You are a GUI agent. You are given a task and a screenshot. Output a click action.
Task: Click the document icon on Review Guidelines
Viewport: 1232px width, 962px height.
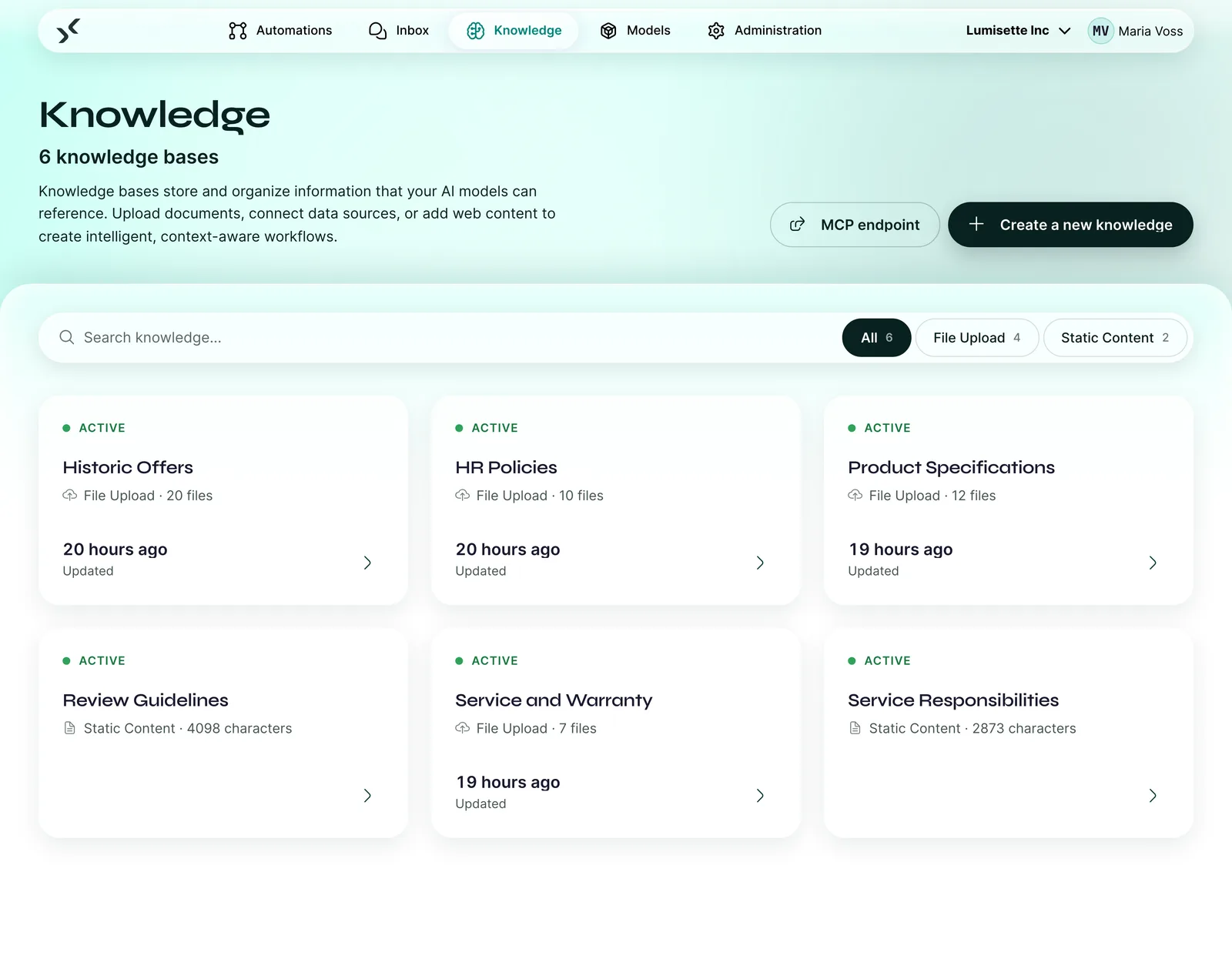(x=70, y=728)
